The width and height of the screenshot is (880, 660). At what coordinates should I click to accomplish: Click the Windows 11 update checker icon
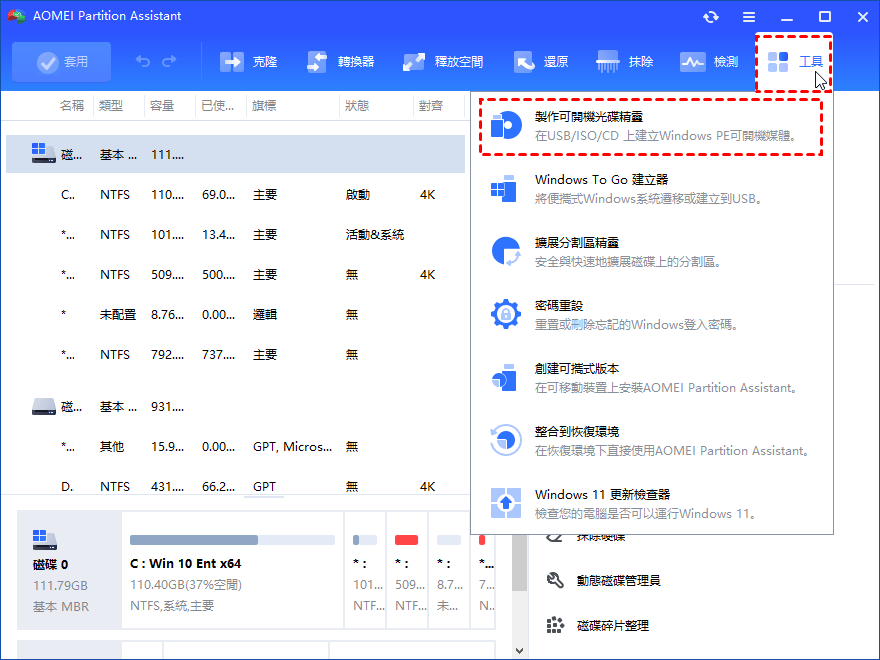click(506, 503)
